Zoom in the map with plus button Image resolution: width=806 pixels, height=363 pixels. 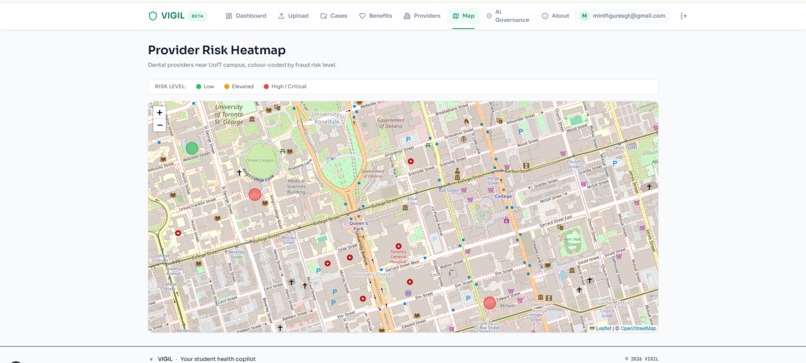click(160, 113)
